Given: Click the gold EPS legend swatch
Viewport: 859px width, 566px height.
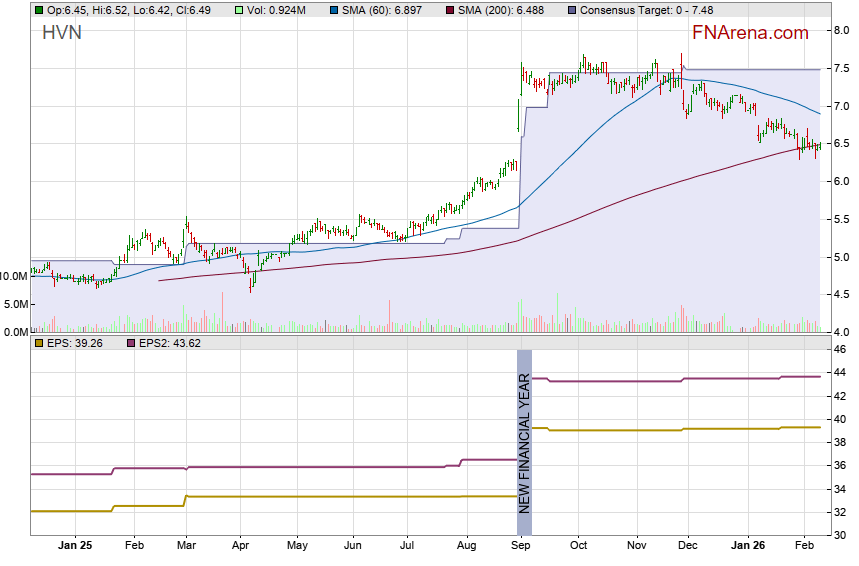Looking at the screenshot, I should tap(39, 343).
